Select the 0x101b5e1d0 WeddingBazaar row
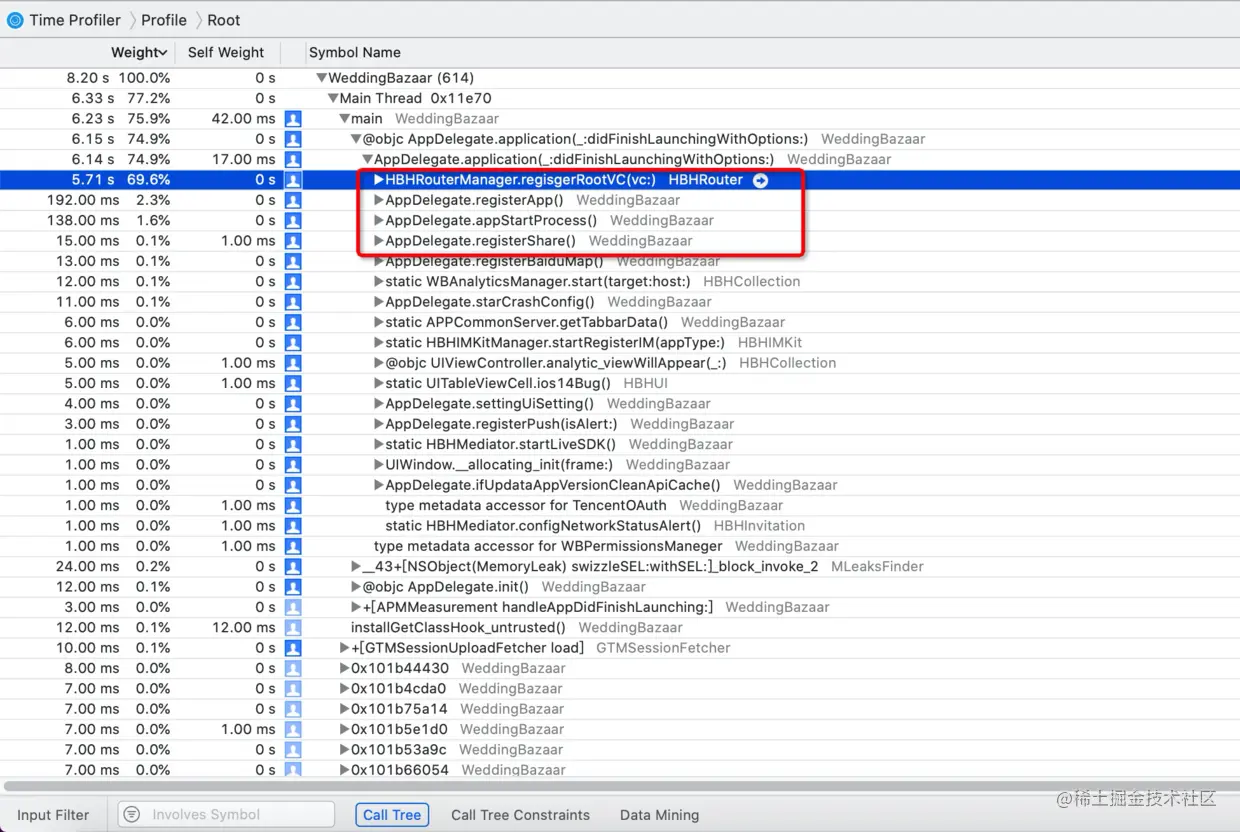Screen dimensions: 1240x832 point(620,729)
